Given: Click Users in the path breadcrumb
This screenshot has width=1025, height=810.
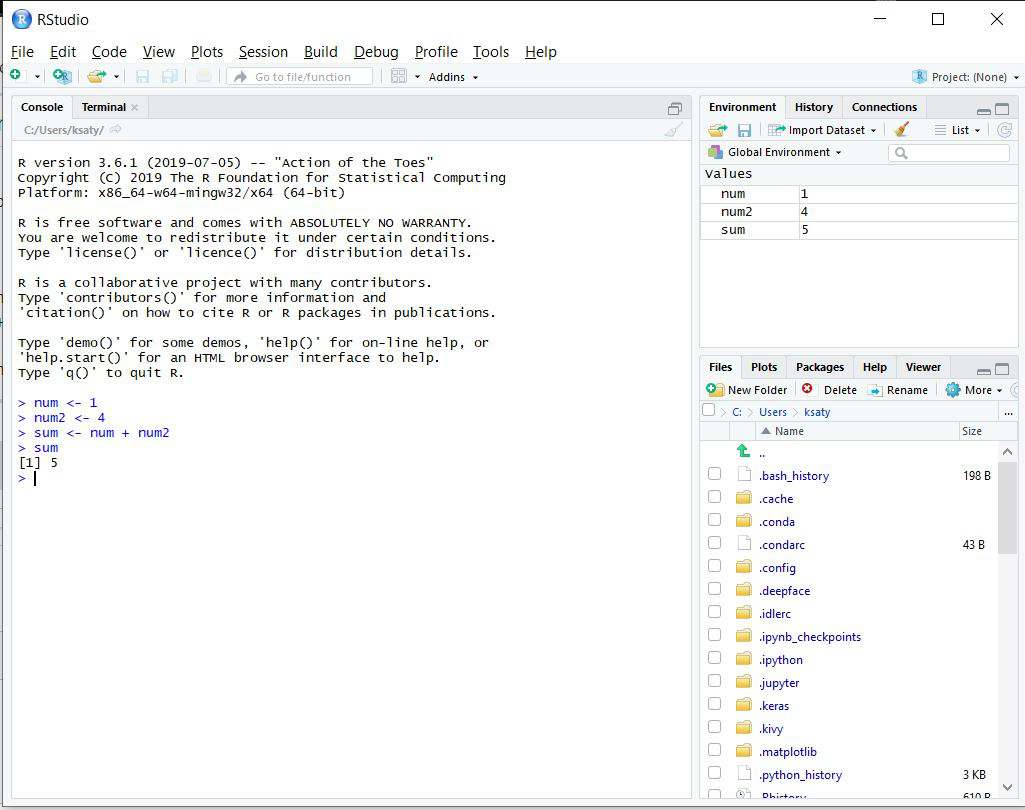Looking at the screenshot, I should coord(773,412).
